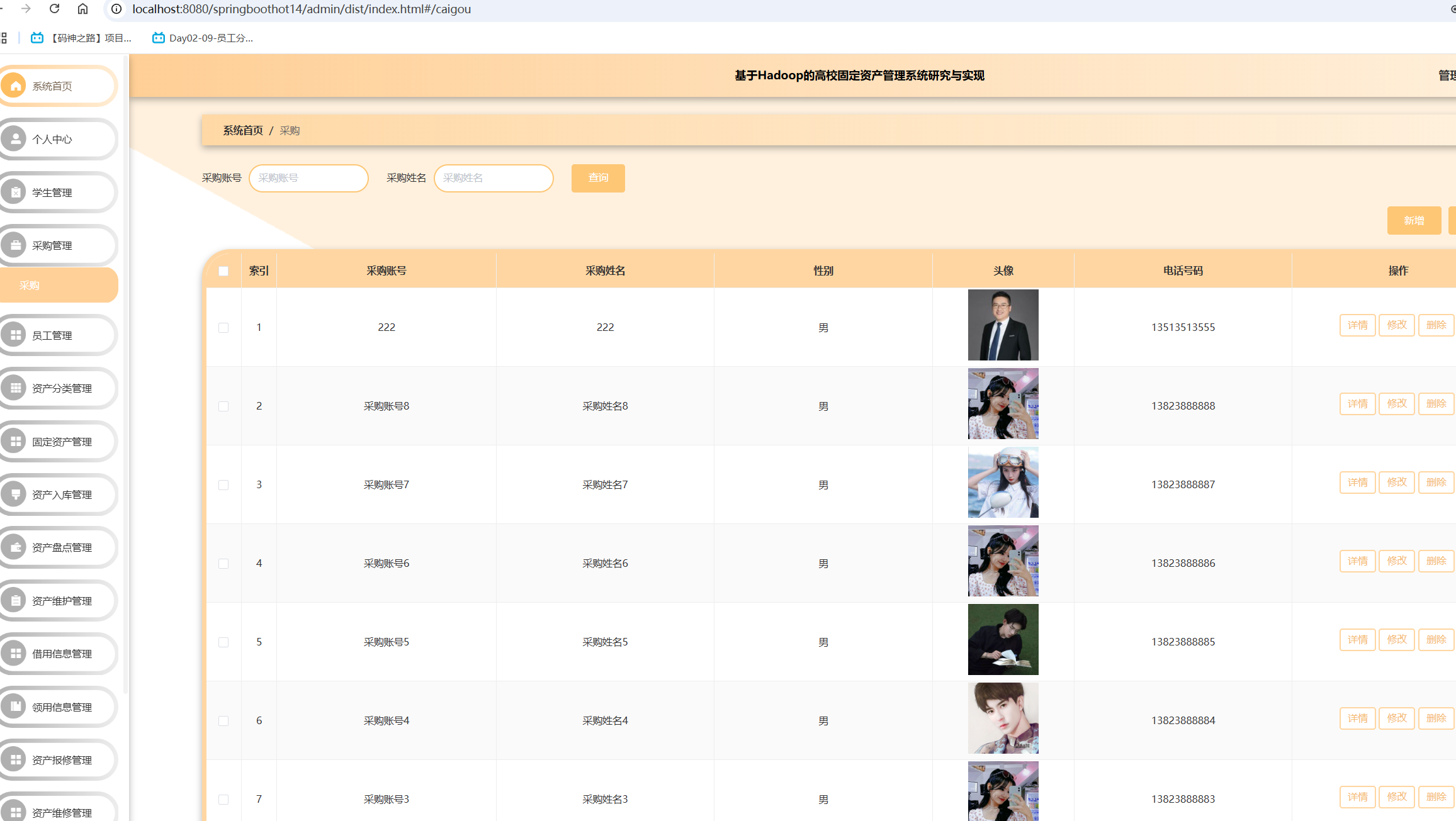Open avatar photo of account 222
Screen dimensions: 1456x821
pyautogui.click(x=1003, y=325)
